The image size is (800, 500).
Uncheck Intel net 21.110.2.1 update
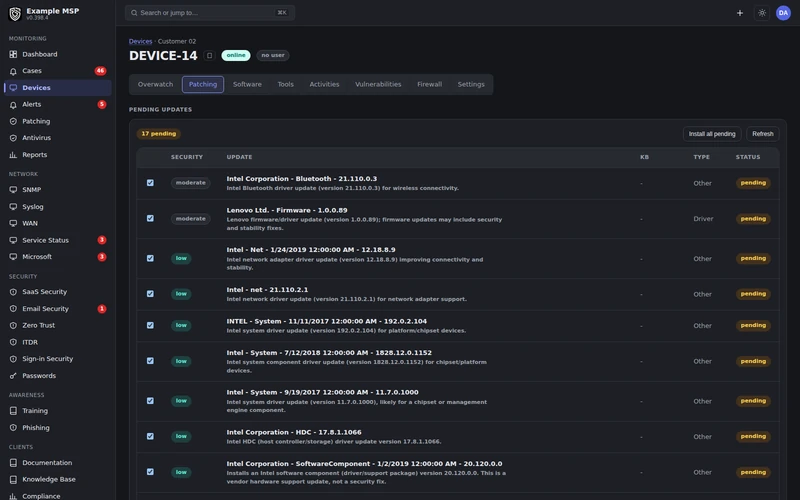point(150,294)
